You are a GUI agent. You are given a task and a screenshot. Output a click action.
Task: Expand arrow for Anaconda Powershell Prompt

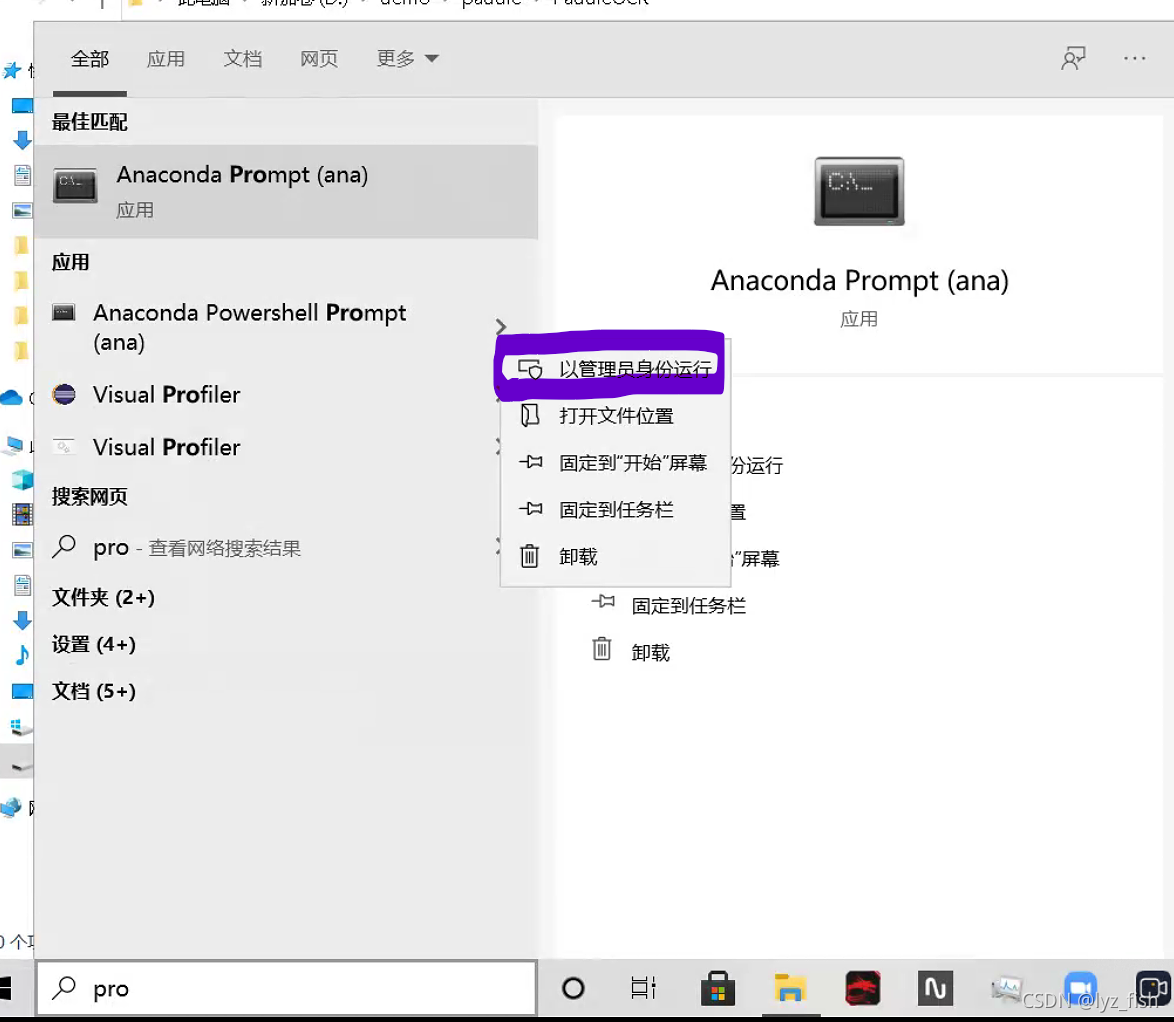point(501,327)
